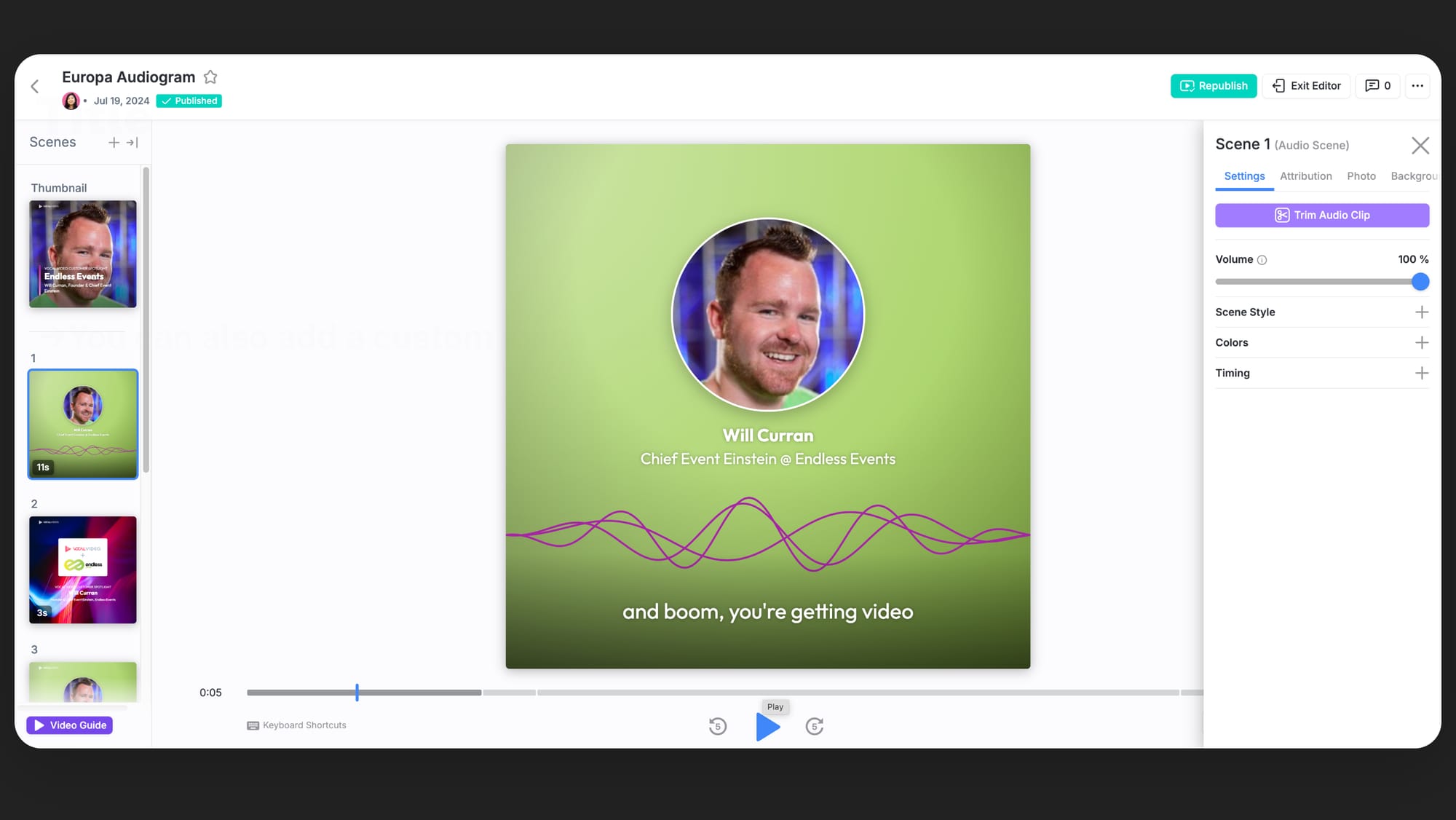Click the Republish button
1456x820 pixels.
(x=1213, y=86)
